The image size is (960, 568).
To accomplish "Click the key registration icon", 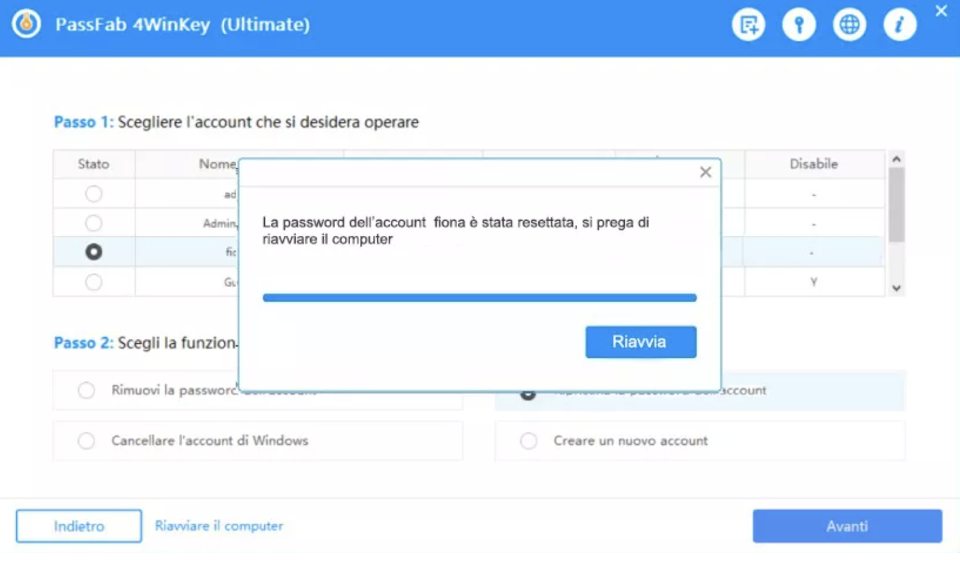I will coord(798,24).
